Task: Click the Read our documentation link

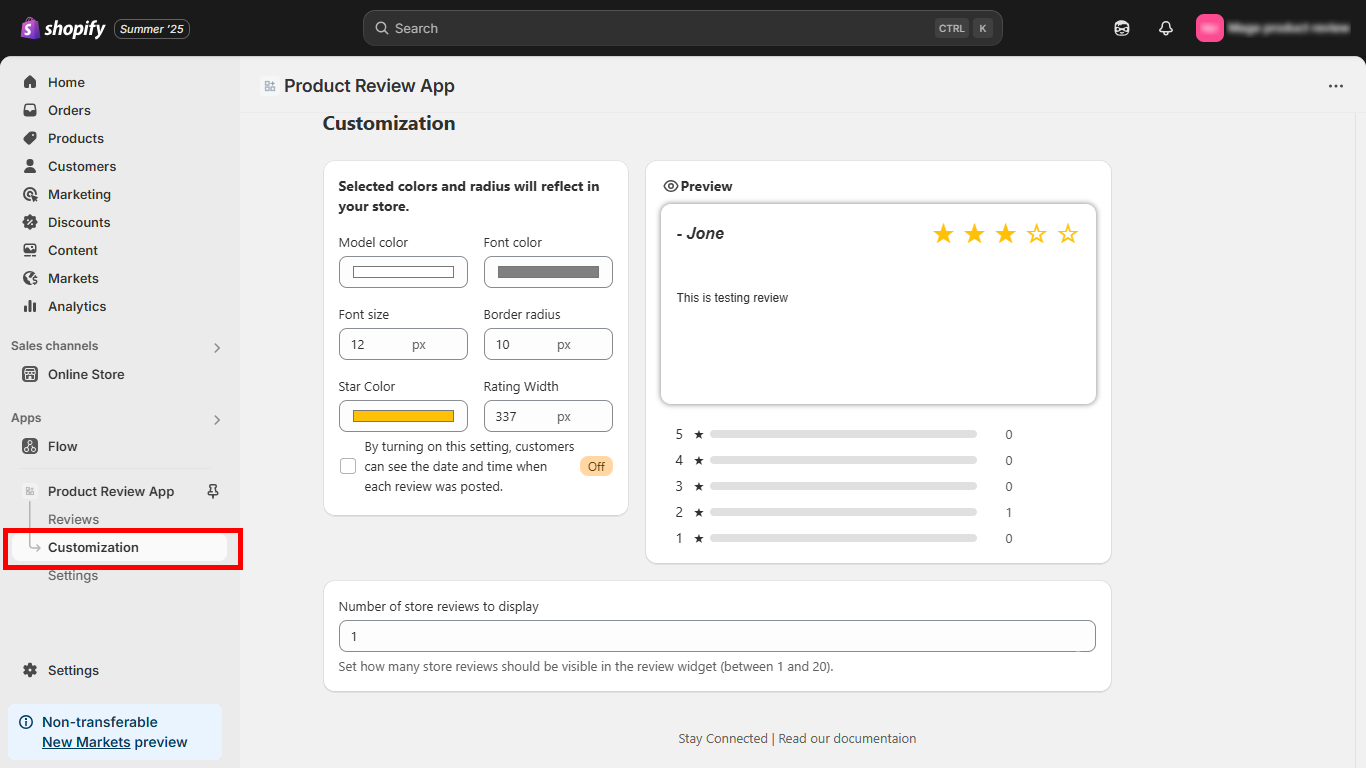Action: click(847, 738)
